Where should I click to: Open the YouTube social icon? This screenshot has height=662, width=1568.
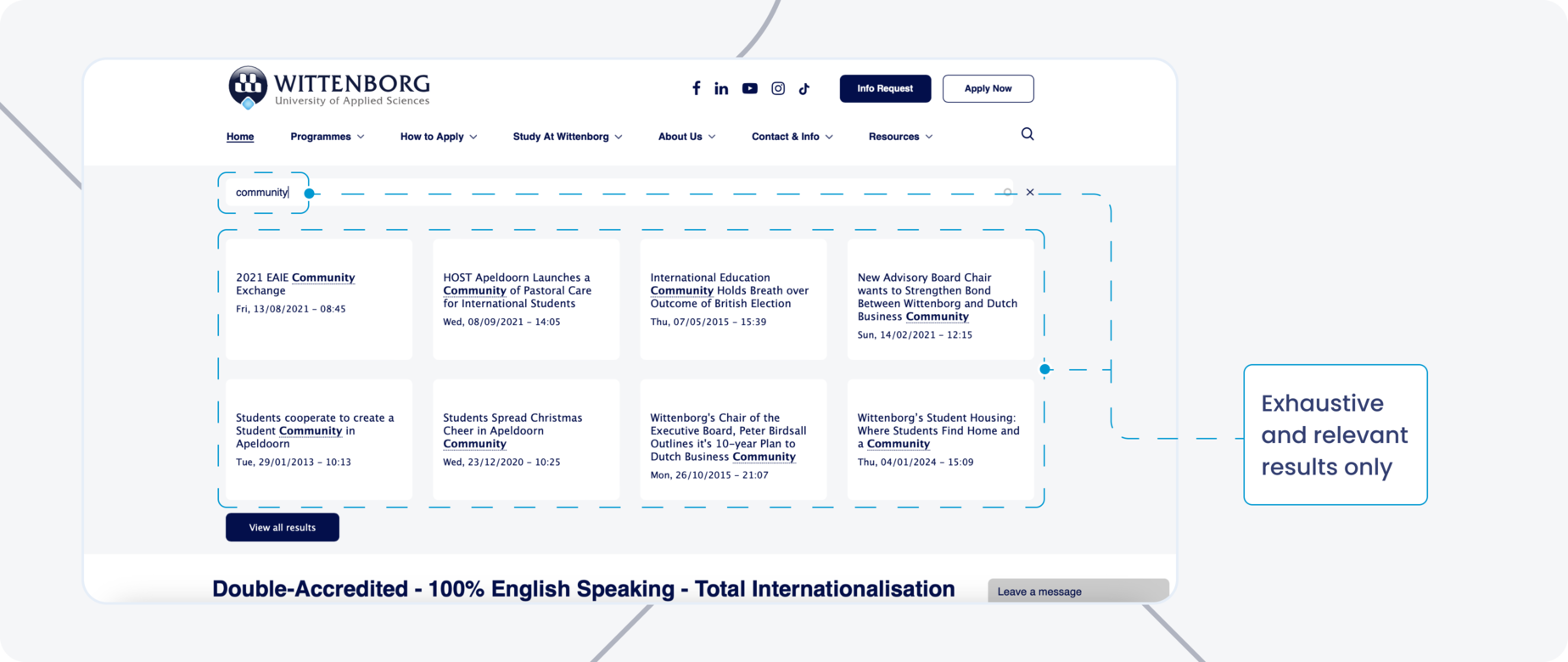tap(750, 88)
